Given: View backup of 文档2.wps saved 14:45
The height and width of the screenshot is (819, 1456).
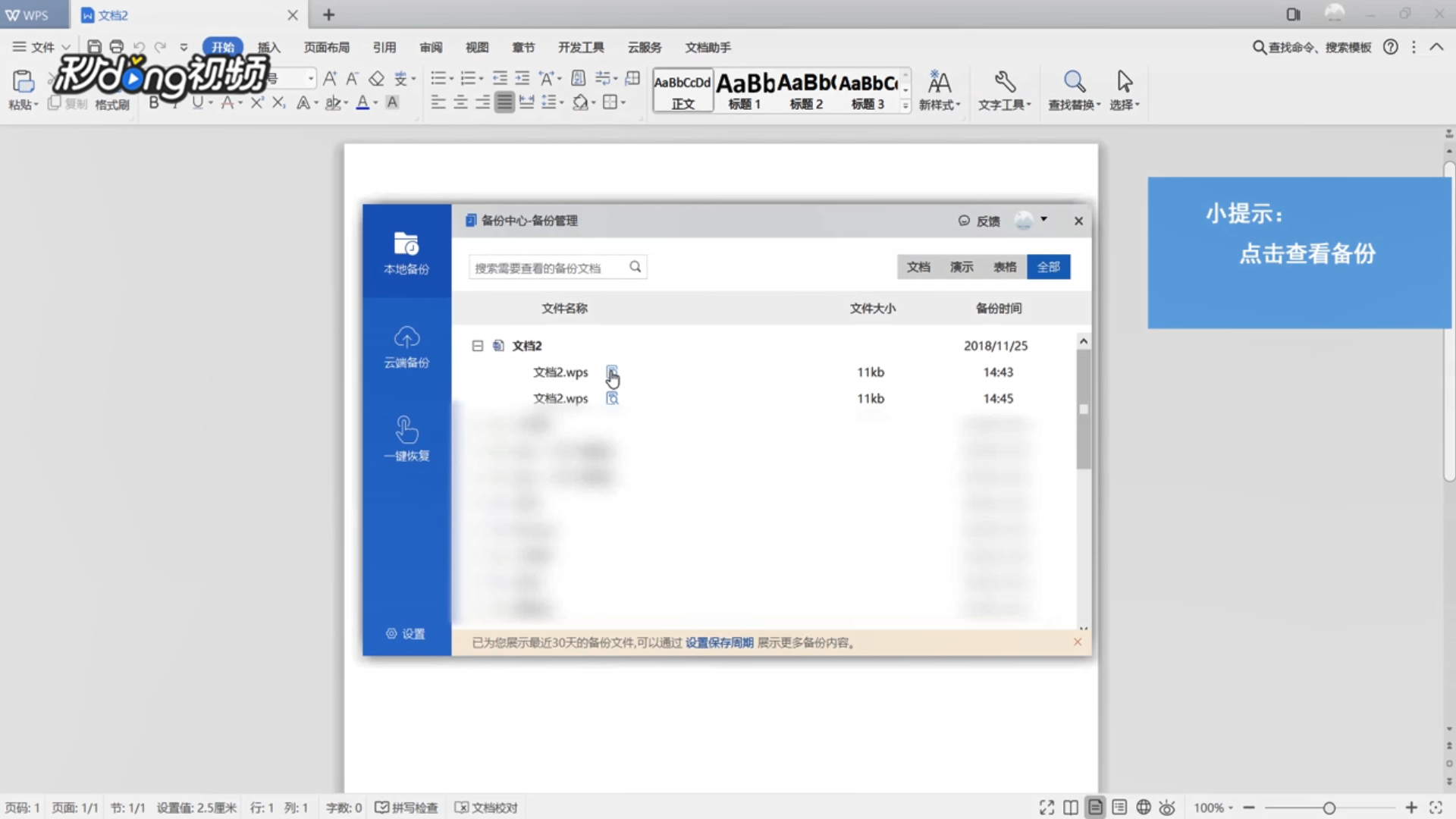Looking at the screenshot, I should click(612, 398).
